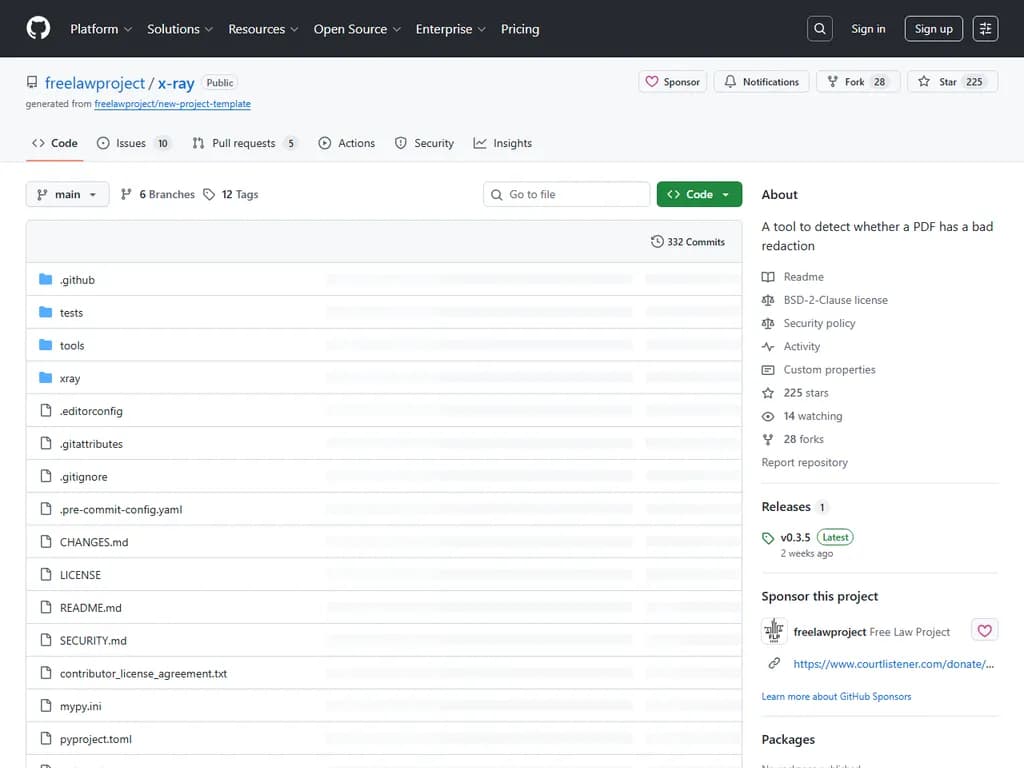This screenshot has height=768, width=1024.
Task: Expand the Platform menu
Action: coord(101,29)
